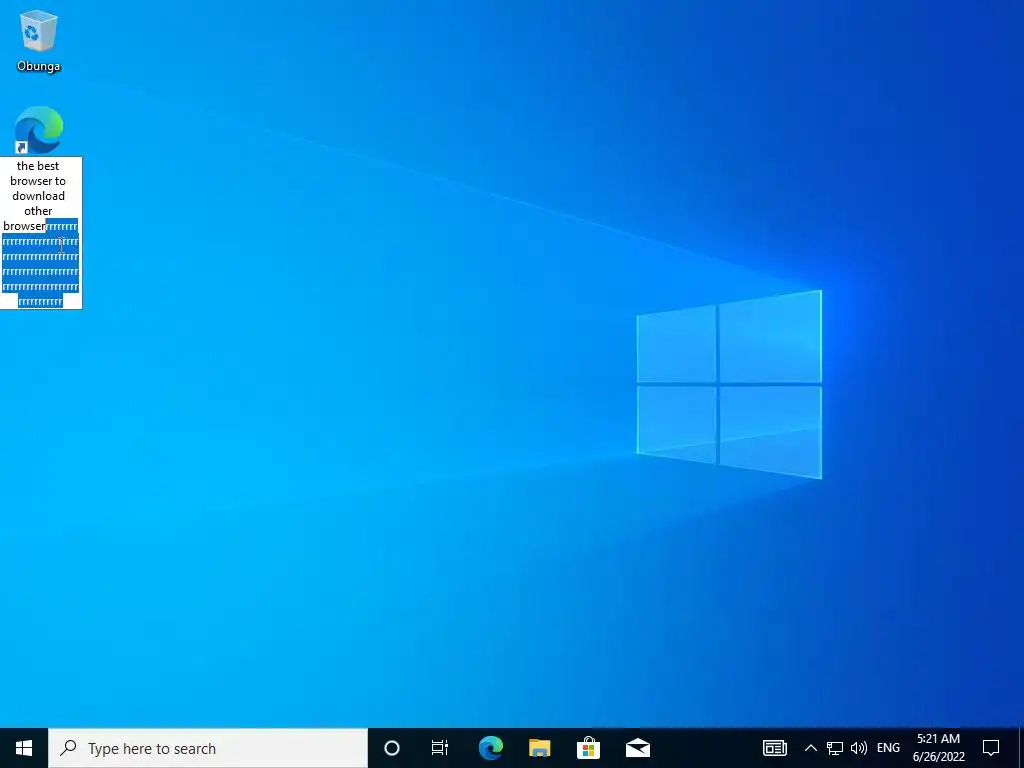The width and height of the screenshot is (1024, 768).
Task: Open News and interests in the taskbar
Action: 775,748
